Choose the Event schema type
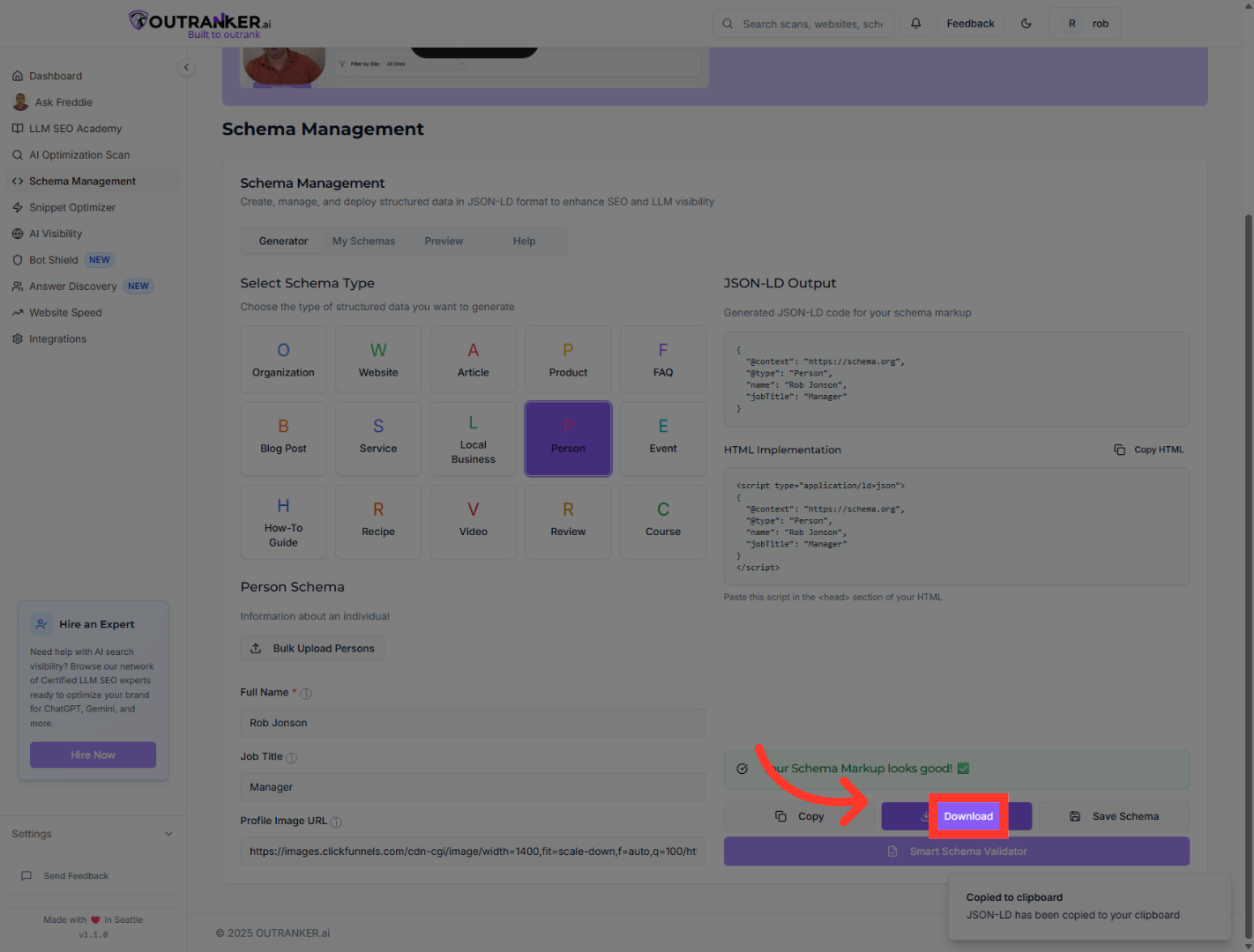The height and width of the screenshot is (952, 1254). (663, 439)
